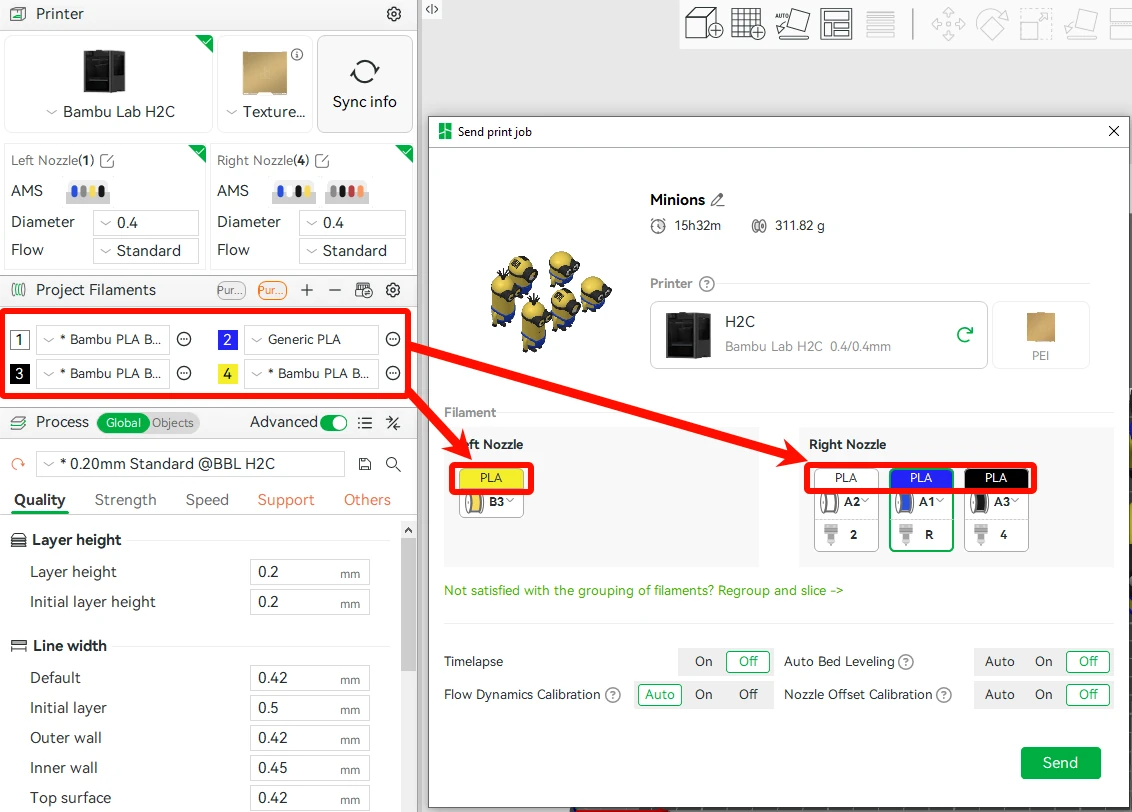Image resolution: width=1132 pixels, height=812 pixels.
Task: Open AMS filament sync icon
Action: [x=364, y=290]
